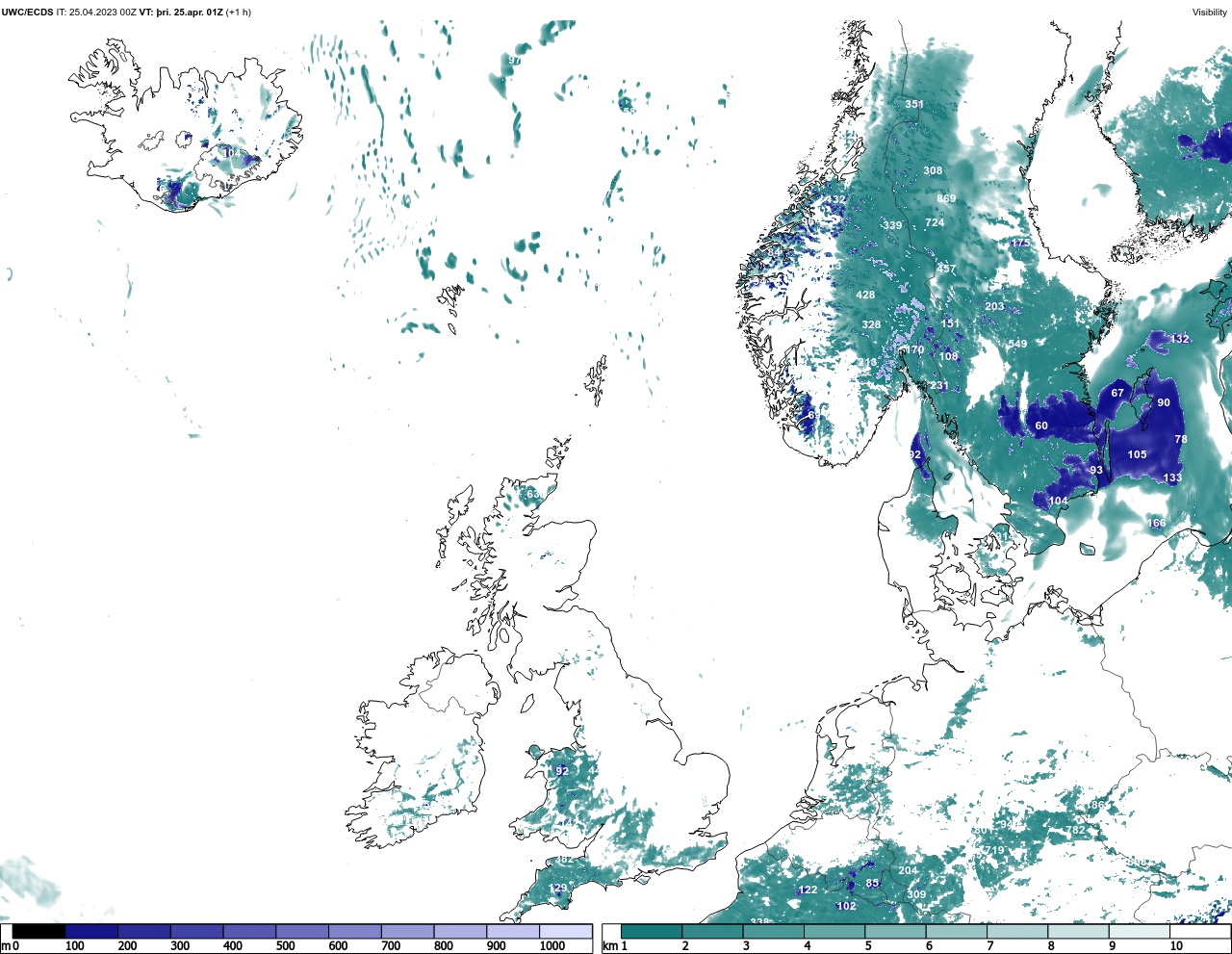Click the 'IT: 25.04.2023 00Z' initial time text
The height and width of the screenshot is (954, 1232).
click(96, 13)
